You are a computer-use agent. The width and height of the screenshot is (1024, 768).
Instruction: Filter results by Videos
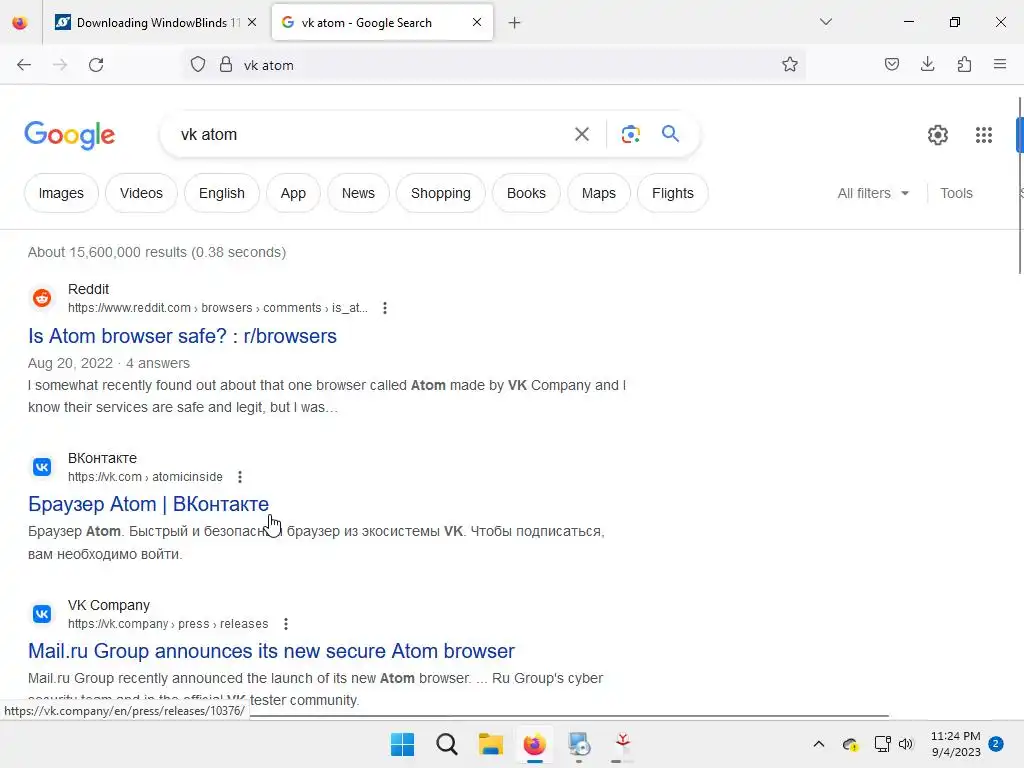coord(141,193)
